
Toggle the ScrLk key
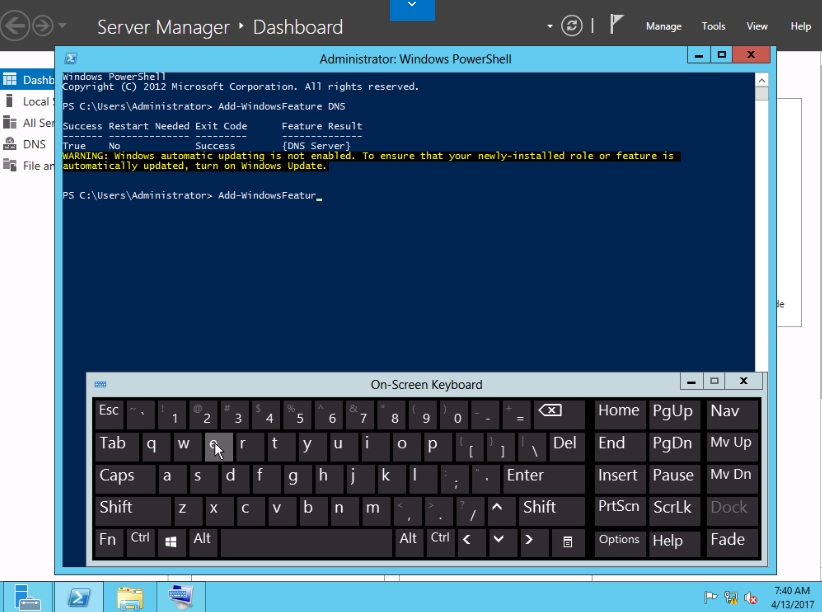(x=673, y=508)
